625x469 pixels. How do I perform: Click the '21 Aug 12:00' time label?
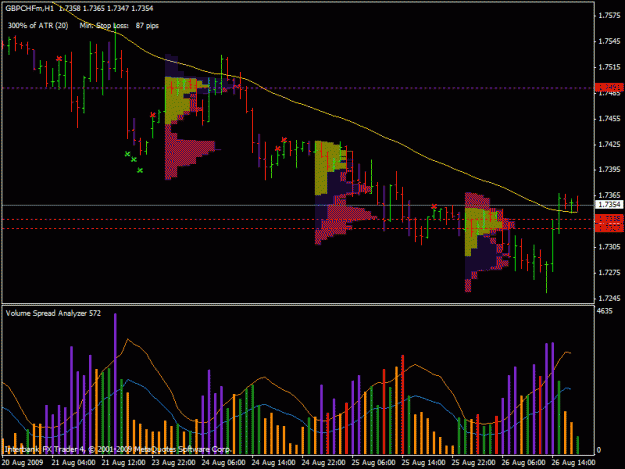click(123, 463)
